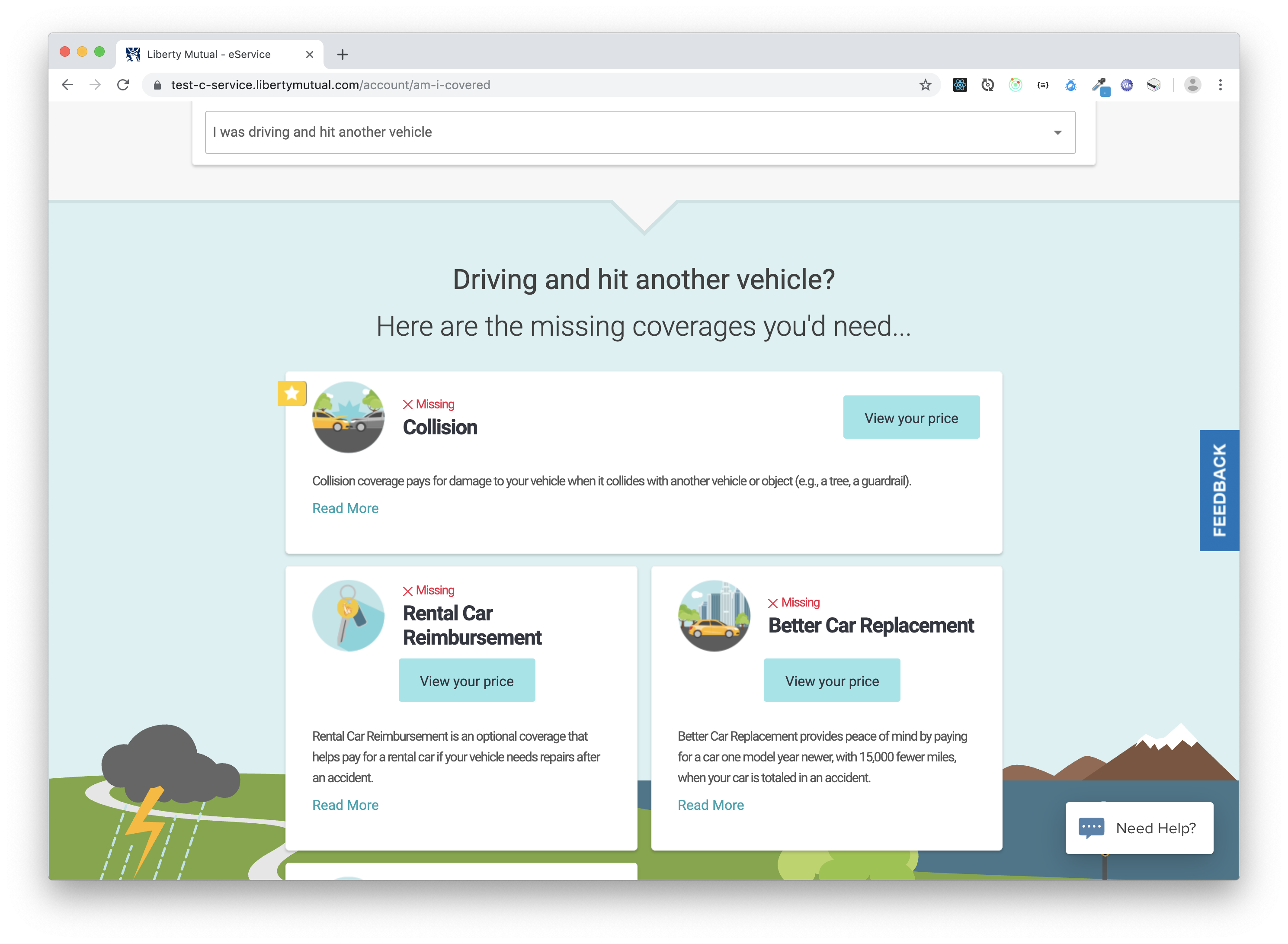Screen dimensions: 1288x944
Task: Open the blue FEEDBACK side tab
Action: pyautogui.click(x=1219, y=490)
